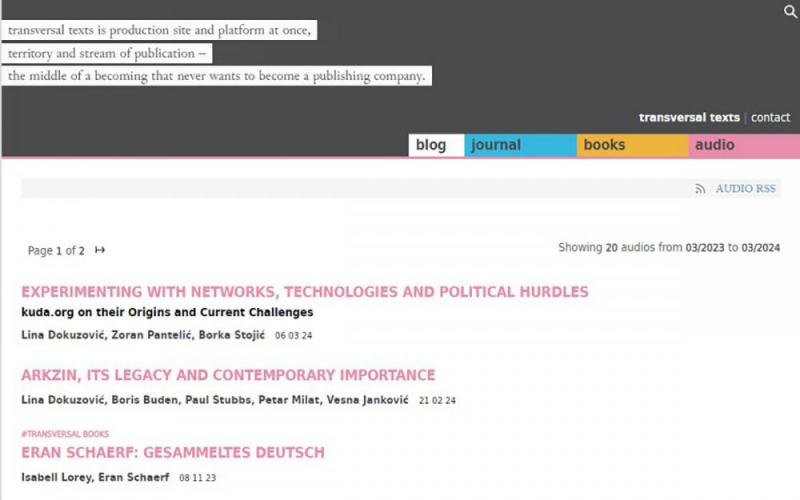The width and height of the screenshot is (800, 500).
Task: Click the site tagline about production site
Action: tap(159, 30)
